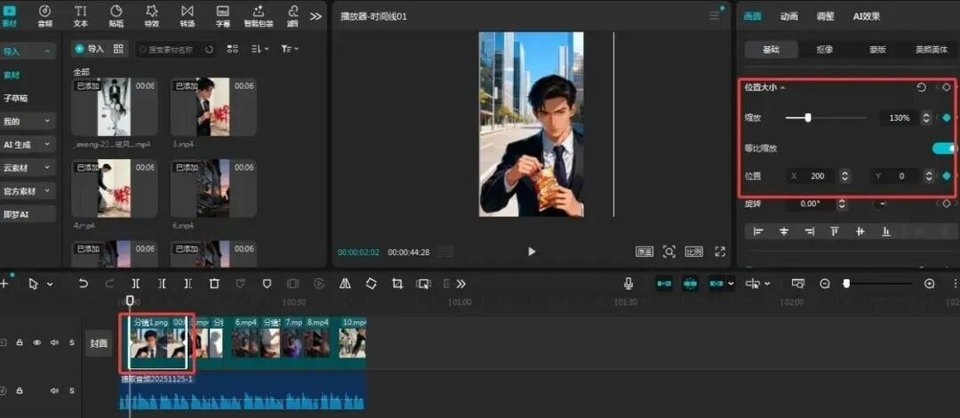Open 即梦AI in the sidebar
This screenshot has height=418, width=960.
pos(28,214)
